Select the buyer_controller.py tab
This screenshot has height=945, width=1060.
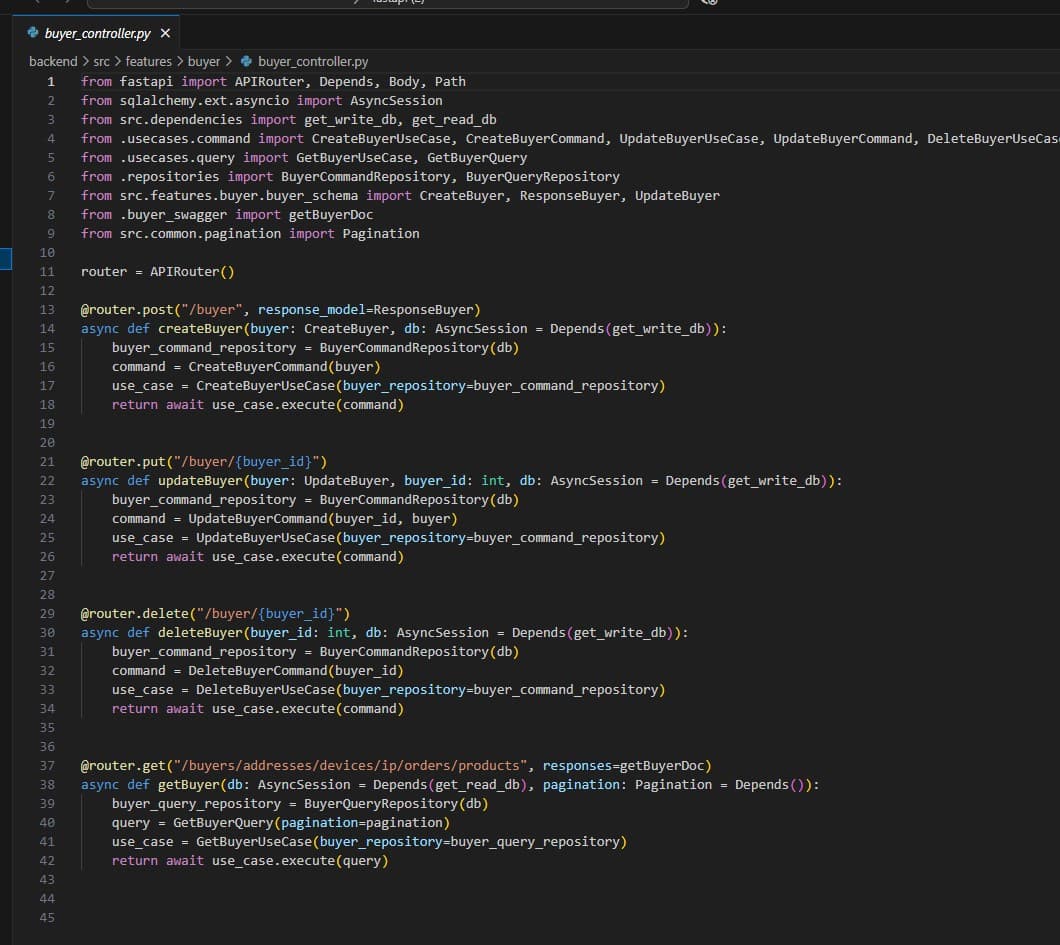click(x=97, y=33)
